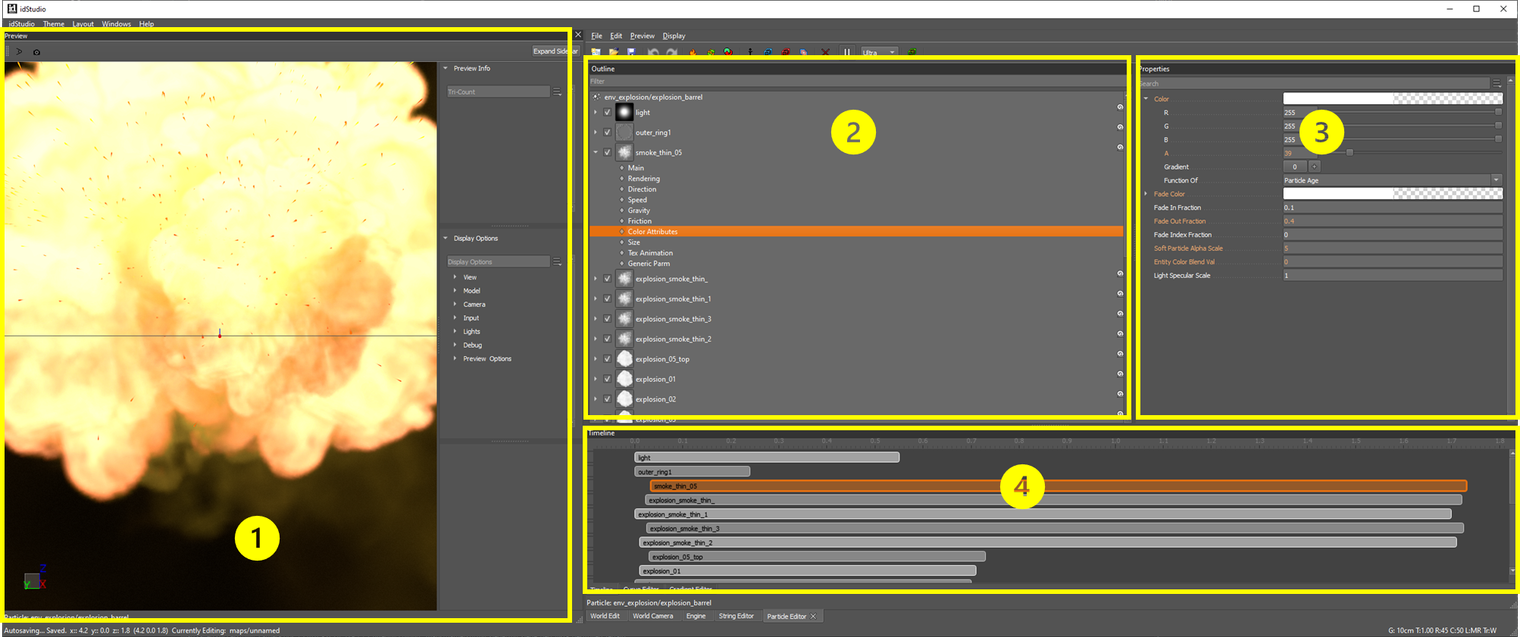Viewport: 1520px width, 637px height.
Task: Switch to the World Edit tab
Action: tap(605, 616)
